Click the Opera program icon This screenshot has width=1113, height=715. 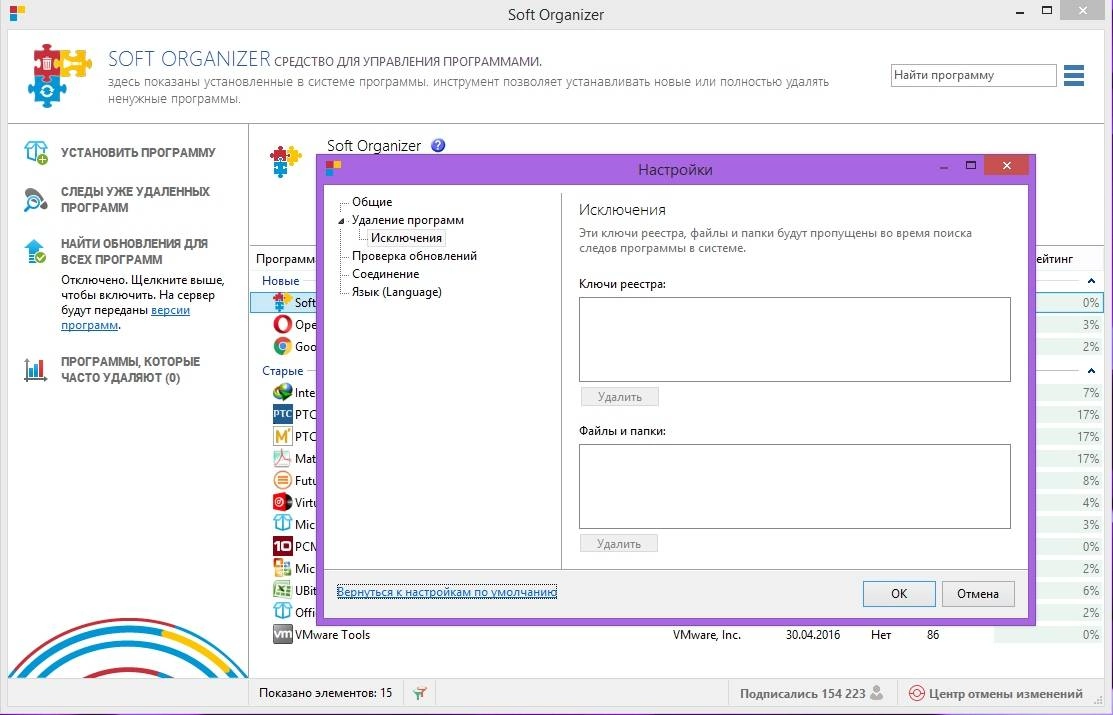coord(283,324)
